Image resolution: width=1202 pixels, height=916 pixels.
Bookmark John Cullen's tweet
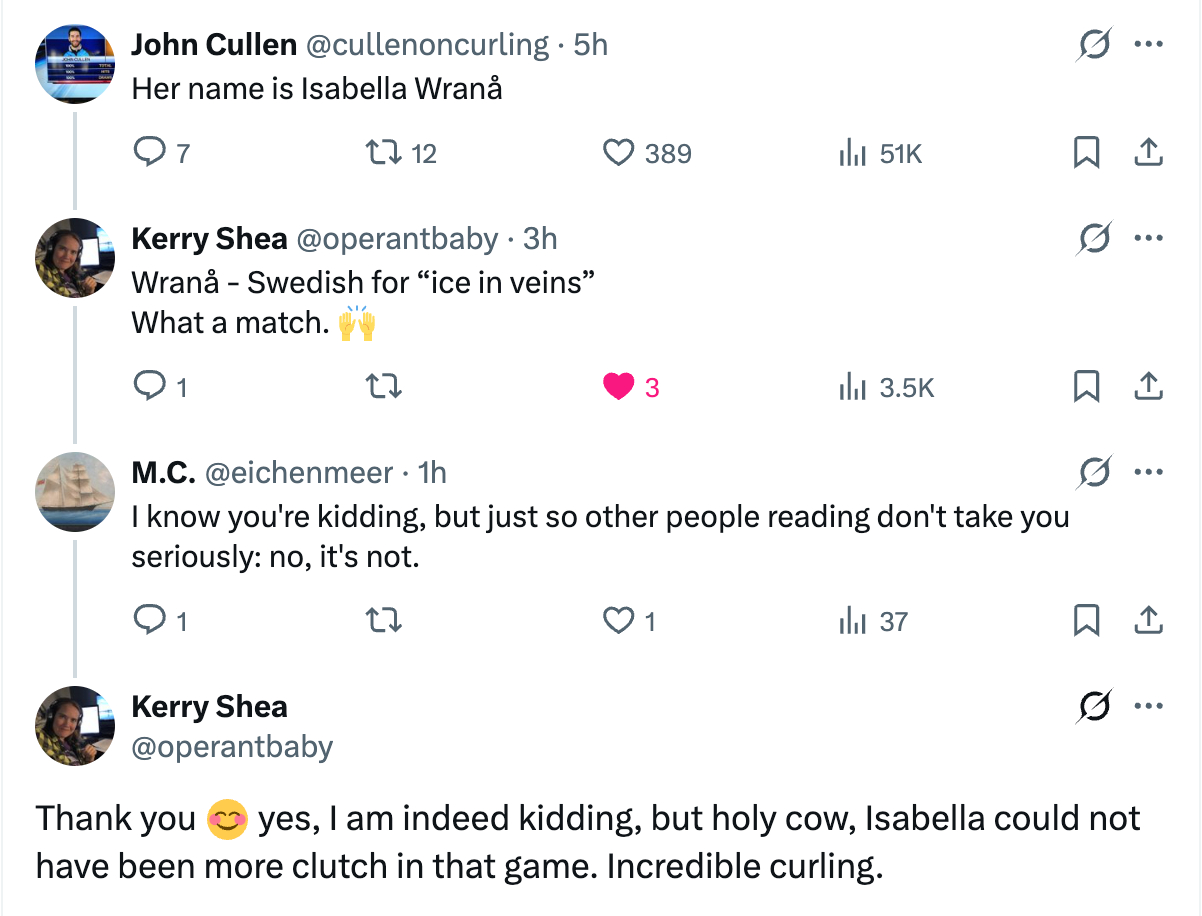pyautogui.click(x=1086, y=153)
